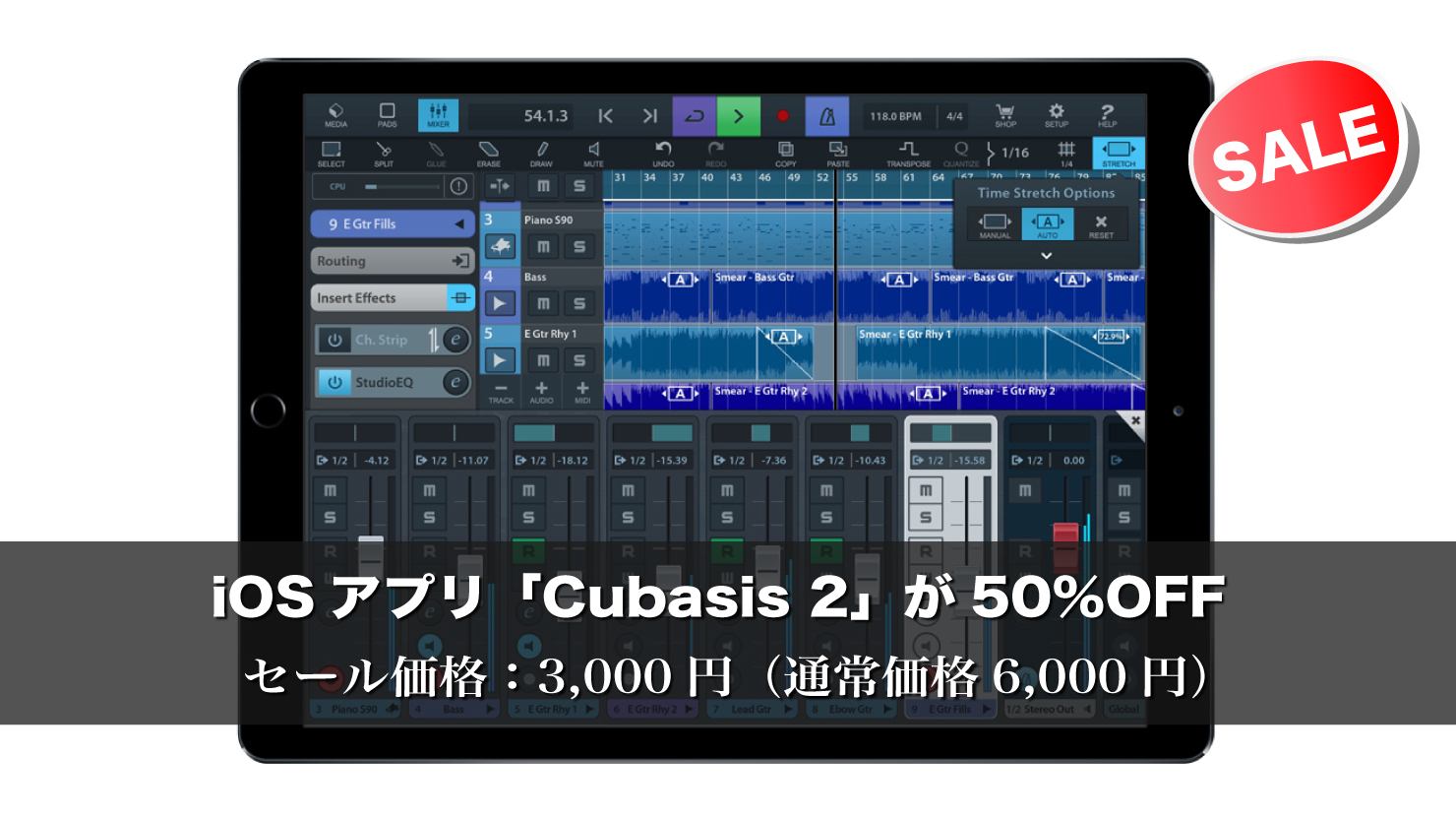Open the Shop
Viewport: 1456px width, 819px height.
pos(1005,115)
